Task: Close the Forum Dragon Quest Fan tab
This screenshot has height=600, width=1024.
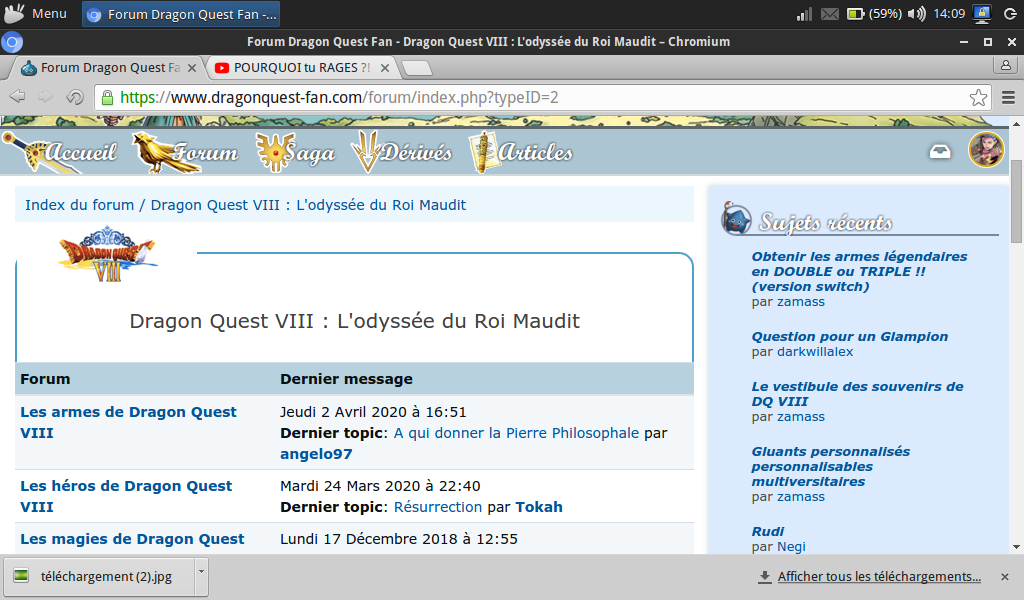Action: click(192, 68)
